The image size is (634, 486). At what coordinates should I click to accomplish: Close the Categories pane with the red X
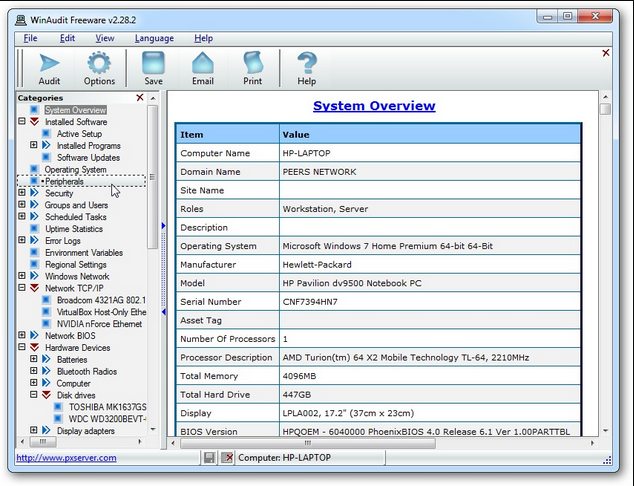[140, 97]
